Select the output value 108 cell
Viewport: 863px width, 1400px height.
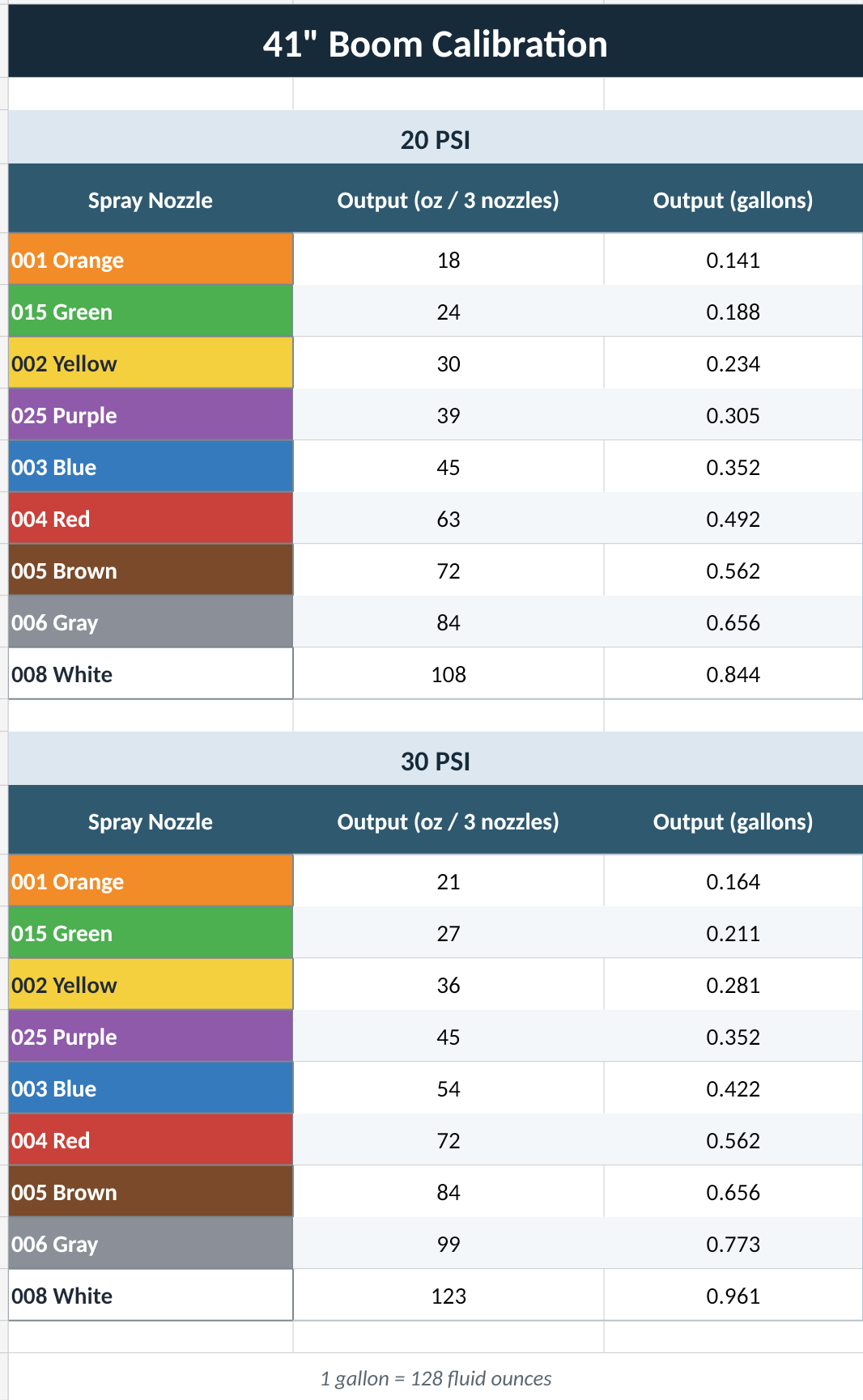pyautogui.click(x=449, y=674)
